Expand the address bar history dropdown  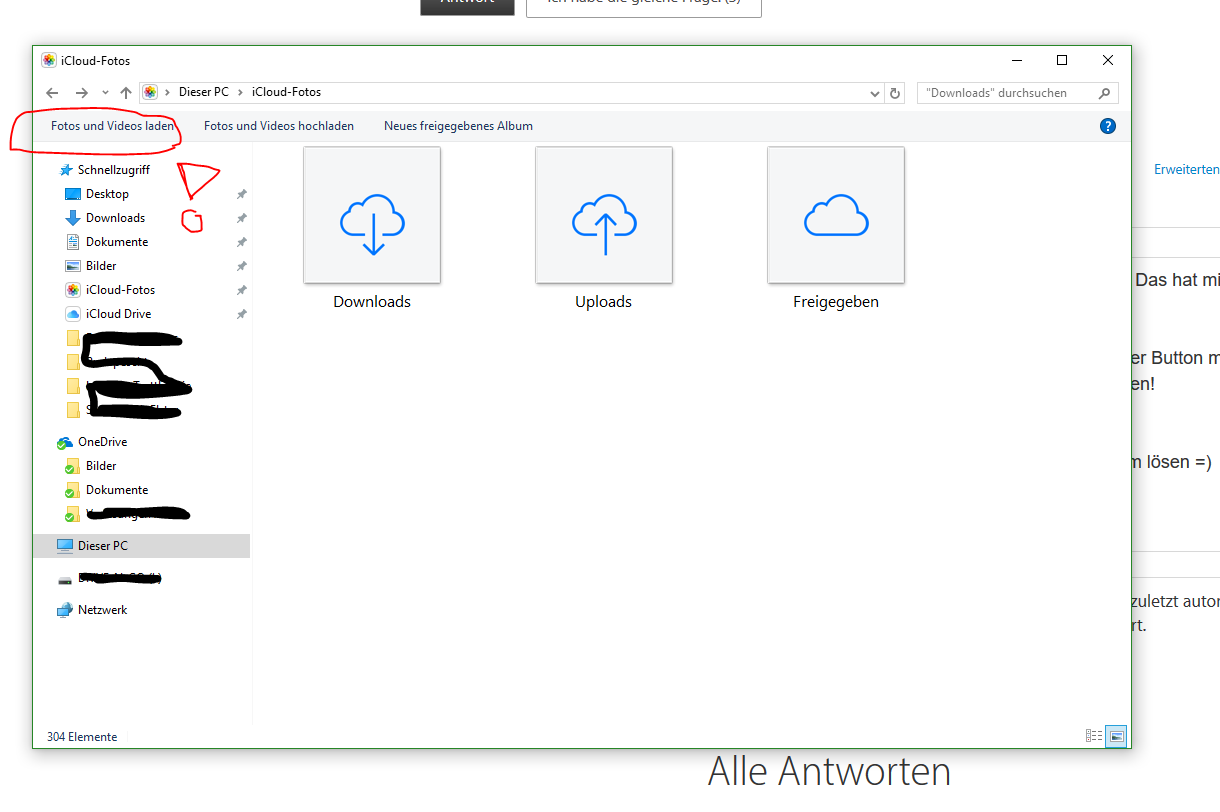tap(875, 93)
